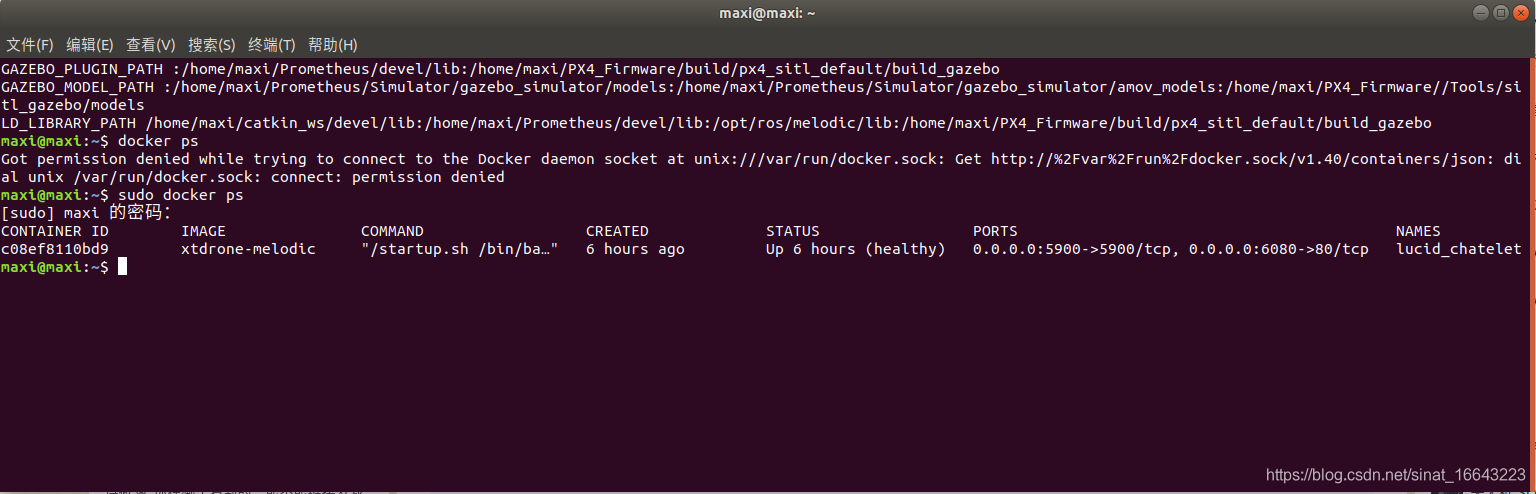The height and width of the screenshot is (494, 1536).
Task: Click image name xtdrone-melodic
Action: [248, 249]
